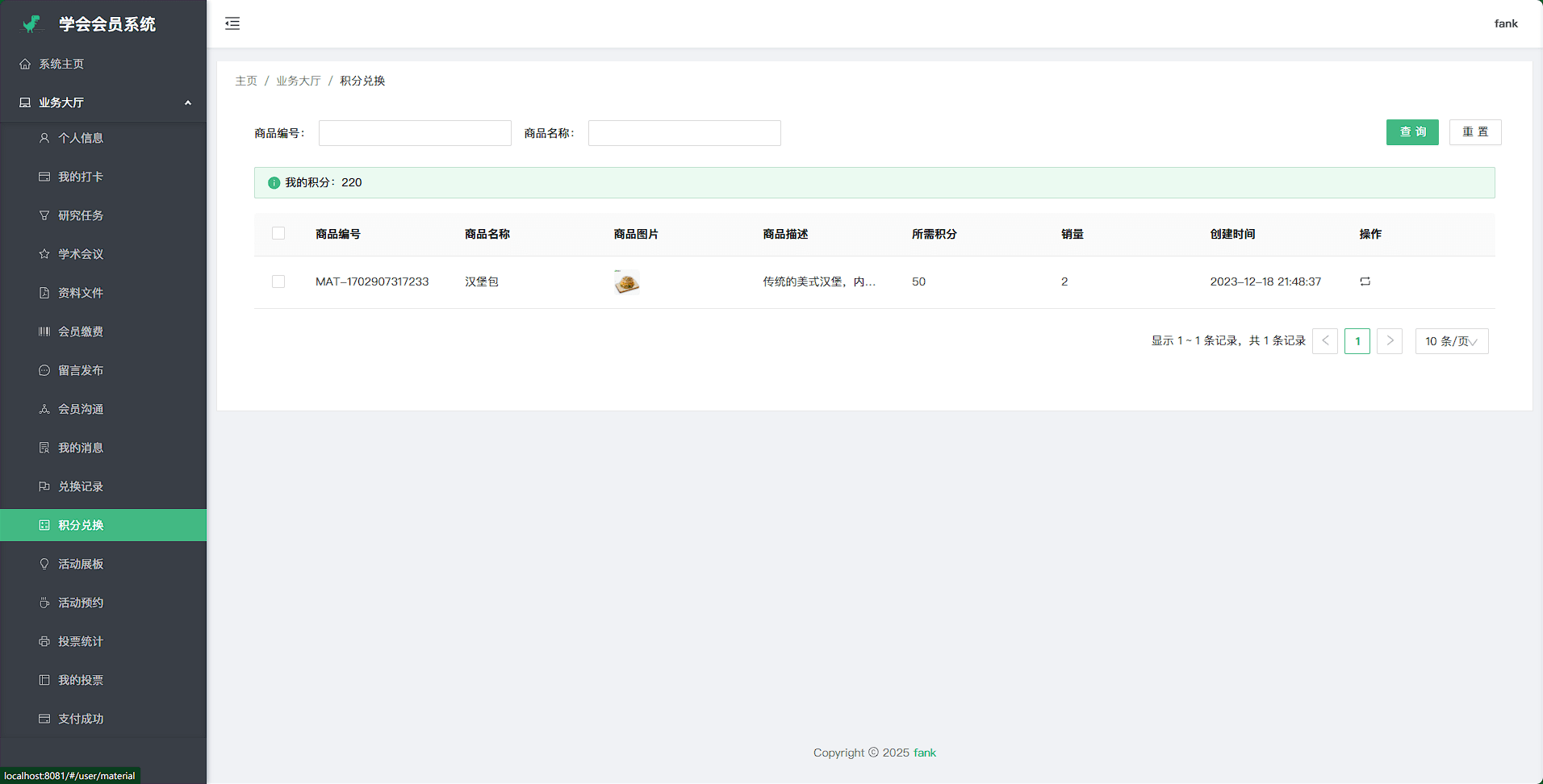Toggle the select-all checkbox in table header
The image size is (1543, 784).
pyautogui.click(x=278, y=234)
